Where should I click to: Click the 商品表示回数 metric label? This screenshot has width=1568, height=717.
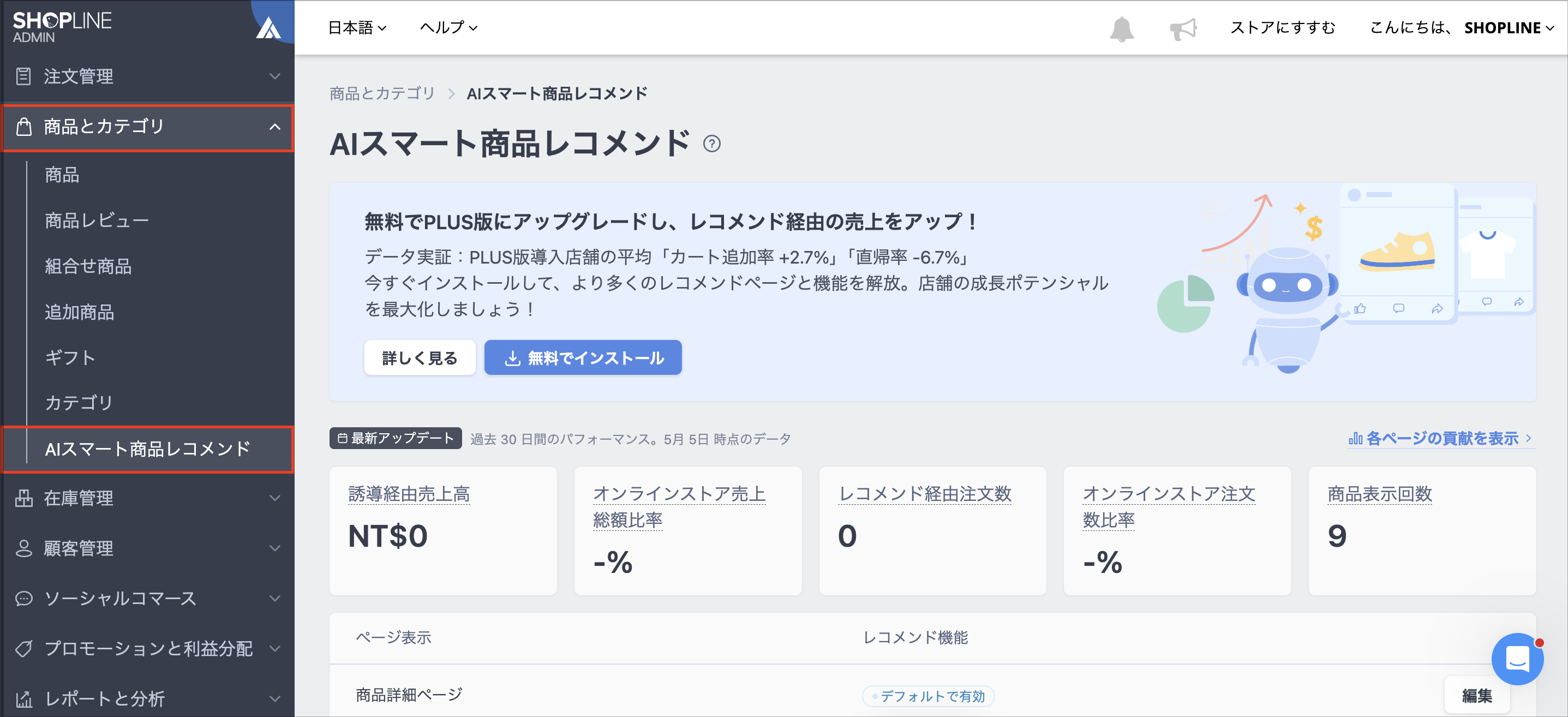point(1379,494)
